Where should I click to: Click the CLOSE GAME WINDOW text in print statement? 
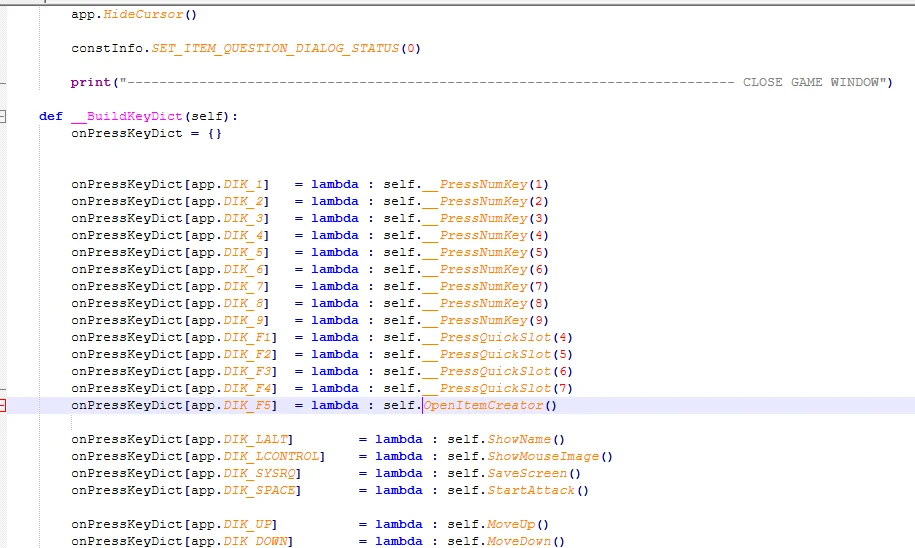(x=812, y=82)
